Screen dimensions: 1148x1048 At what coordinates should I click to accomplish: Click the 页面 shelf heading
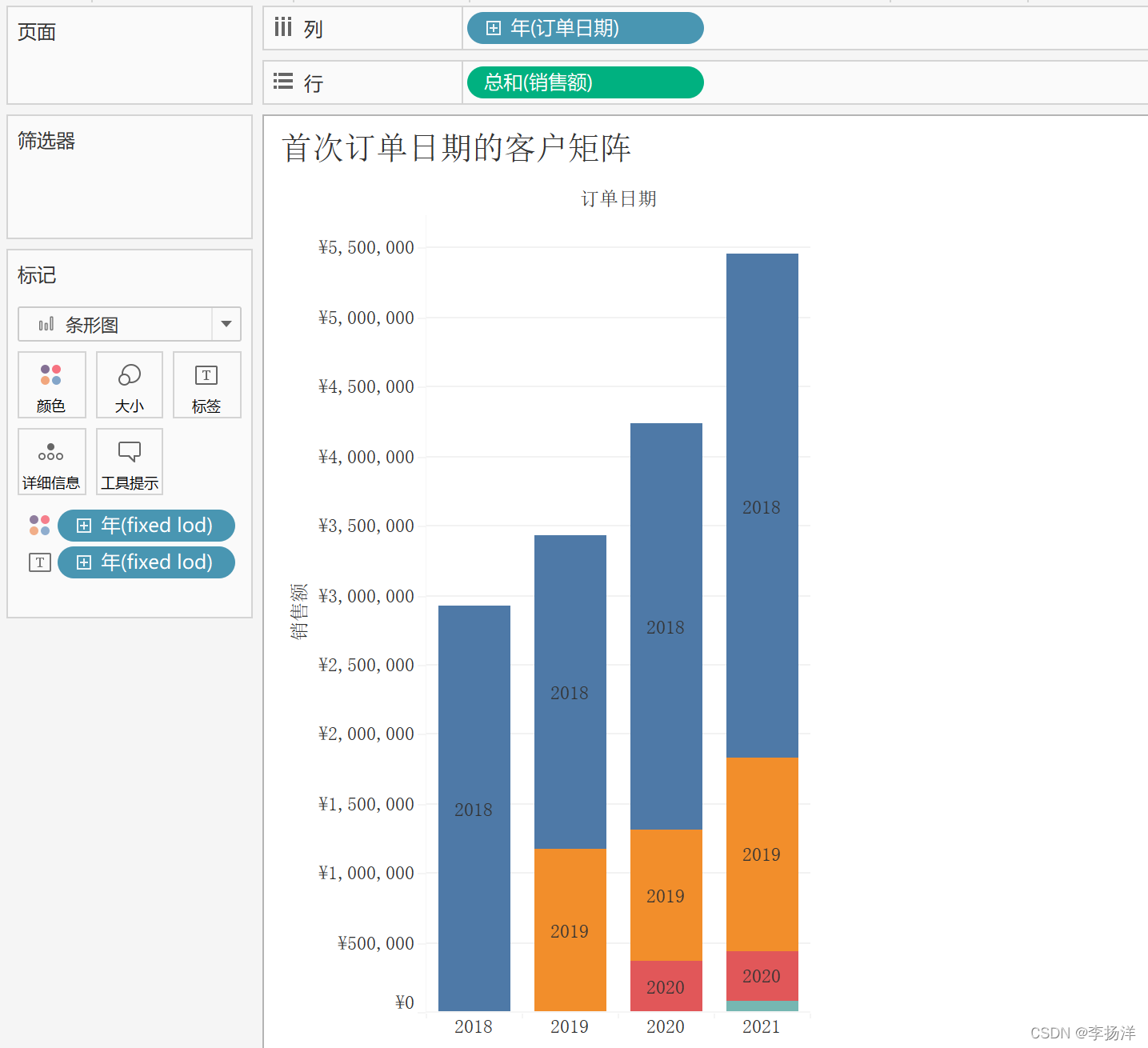37,32
